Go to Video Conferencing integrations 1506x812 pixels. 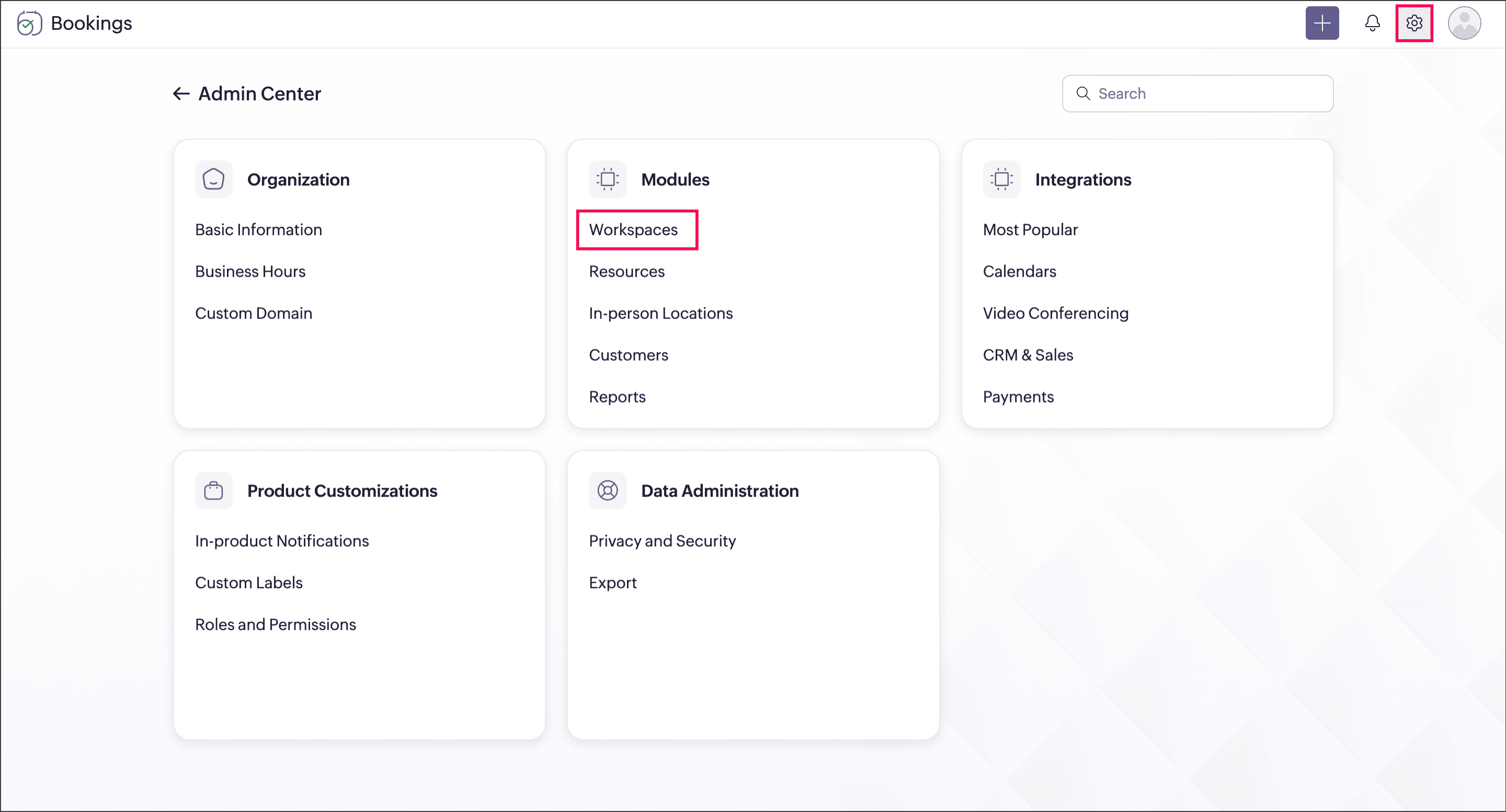tap(1055, 313)
